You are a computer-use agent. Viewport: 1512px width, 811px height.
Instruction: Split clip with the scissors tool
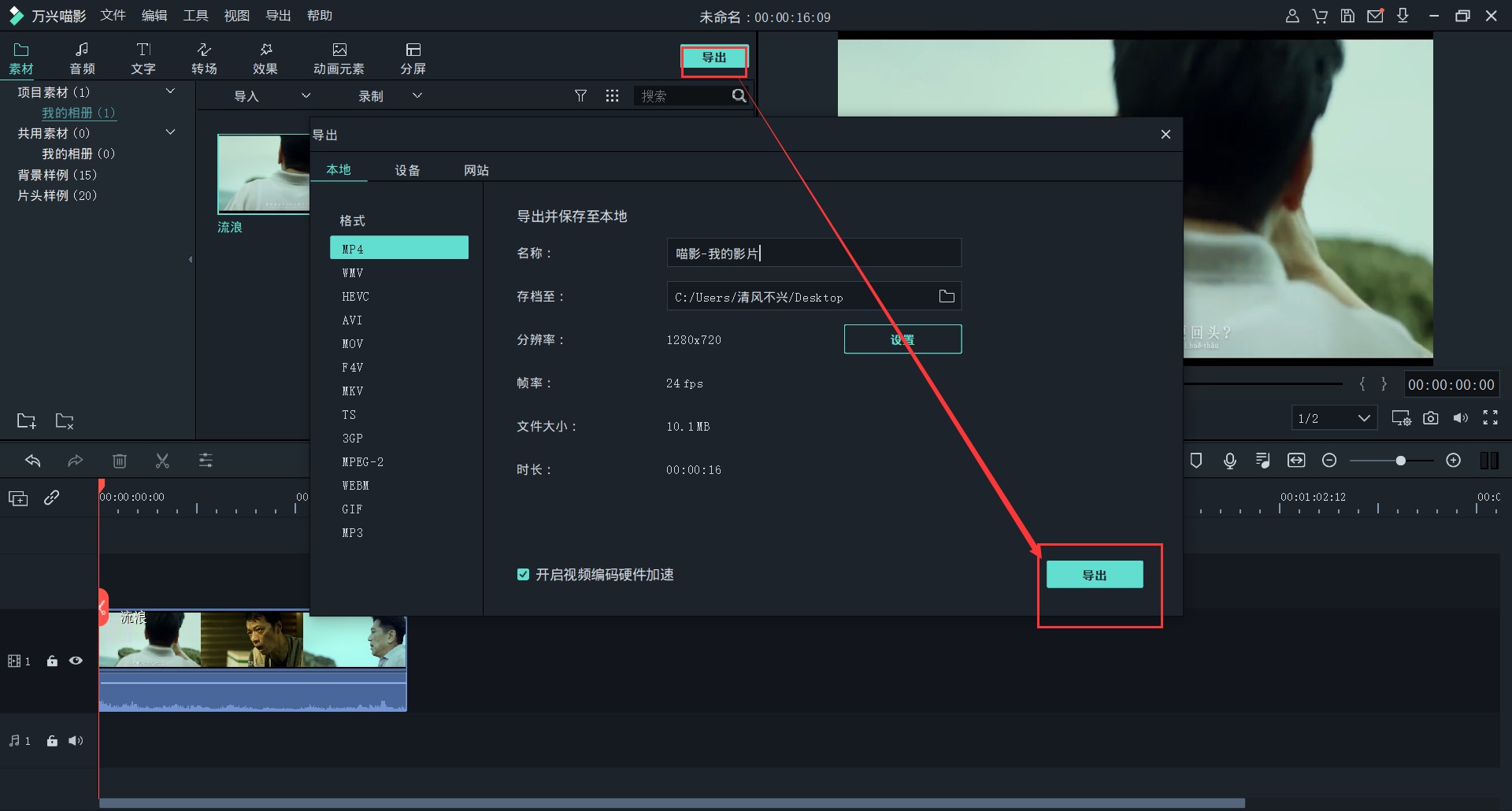tap(163, 461)
